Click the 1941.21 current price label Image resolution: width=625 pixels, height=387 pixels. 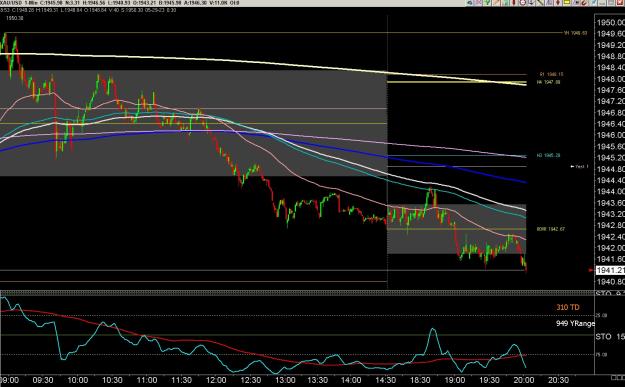610,271
